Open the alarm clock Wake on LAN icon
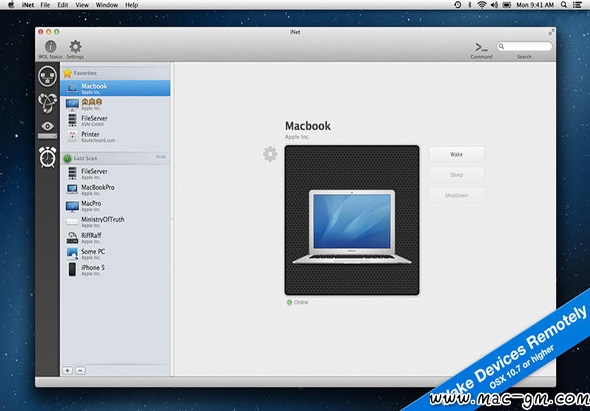This screenshot has width=590, height=411. click(47, 157)
